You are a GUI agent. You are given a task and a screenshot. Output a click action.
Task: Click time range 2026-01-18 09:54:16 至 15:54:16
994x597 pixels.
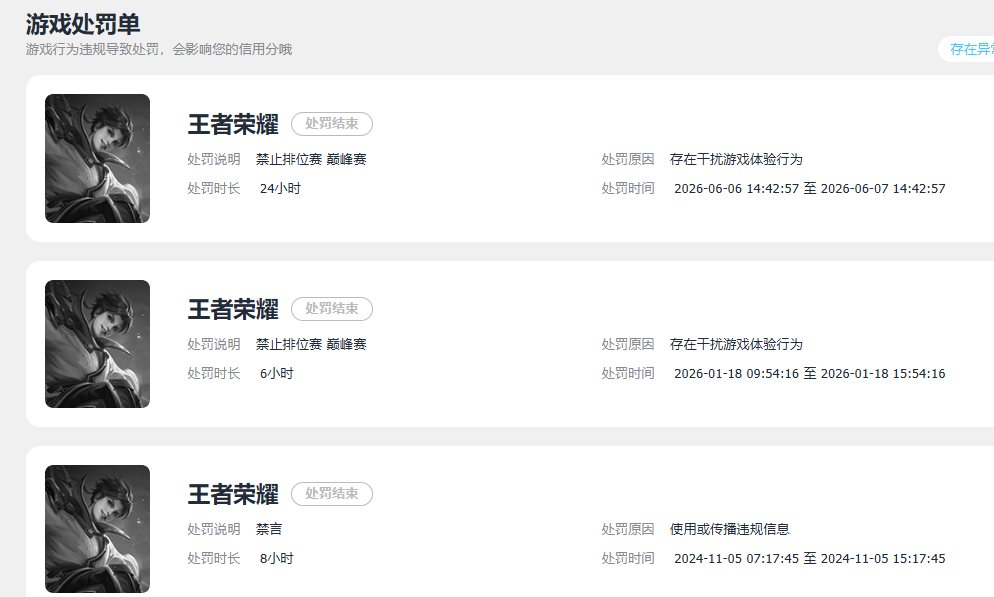click(810, 373)
